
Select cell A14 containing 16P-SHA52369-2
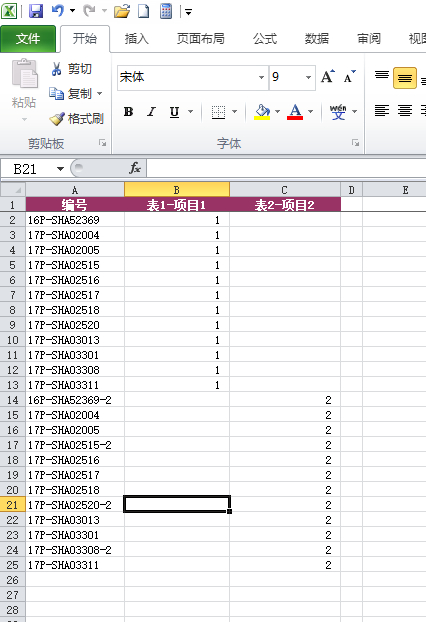click(x=75, y=400)
